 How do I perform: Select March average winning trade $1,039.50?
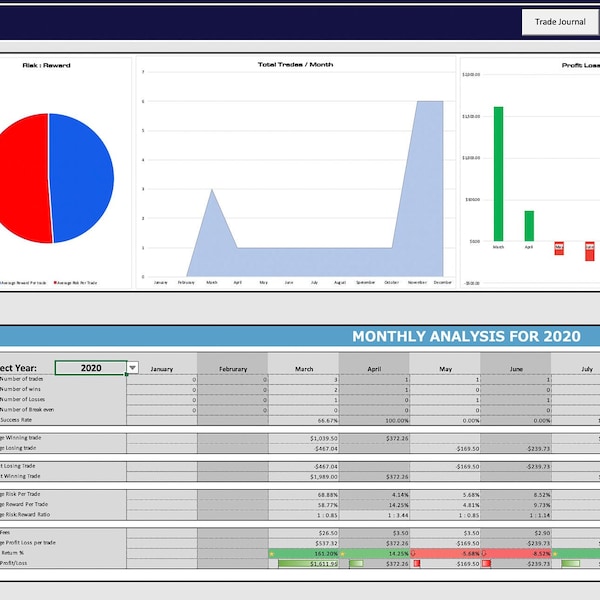pos(304,438)
